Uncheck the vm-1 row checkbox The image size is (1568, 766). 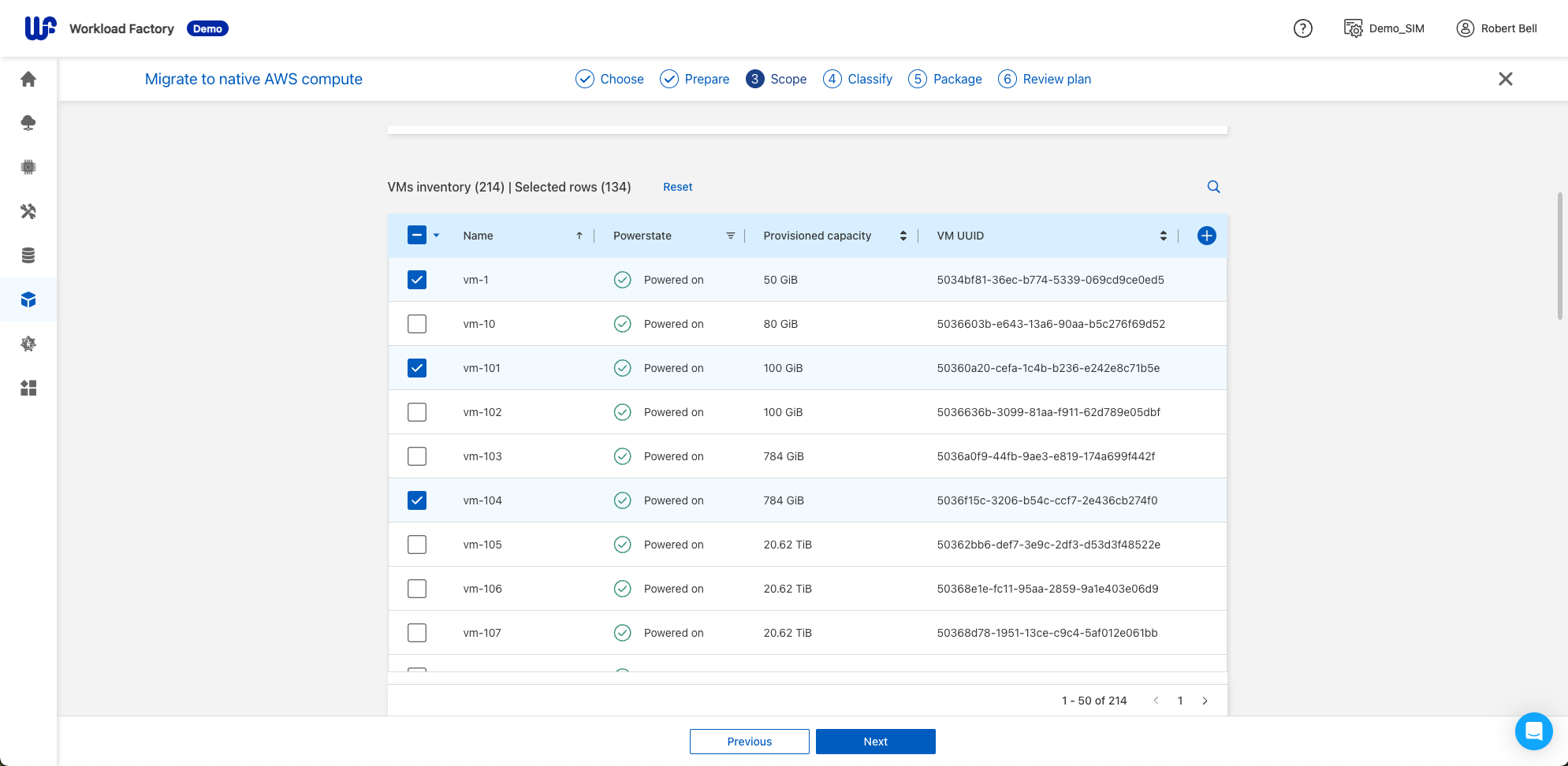click(x=417, y=280)
